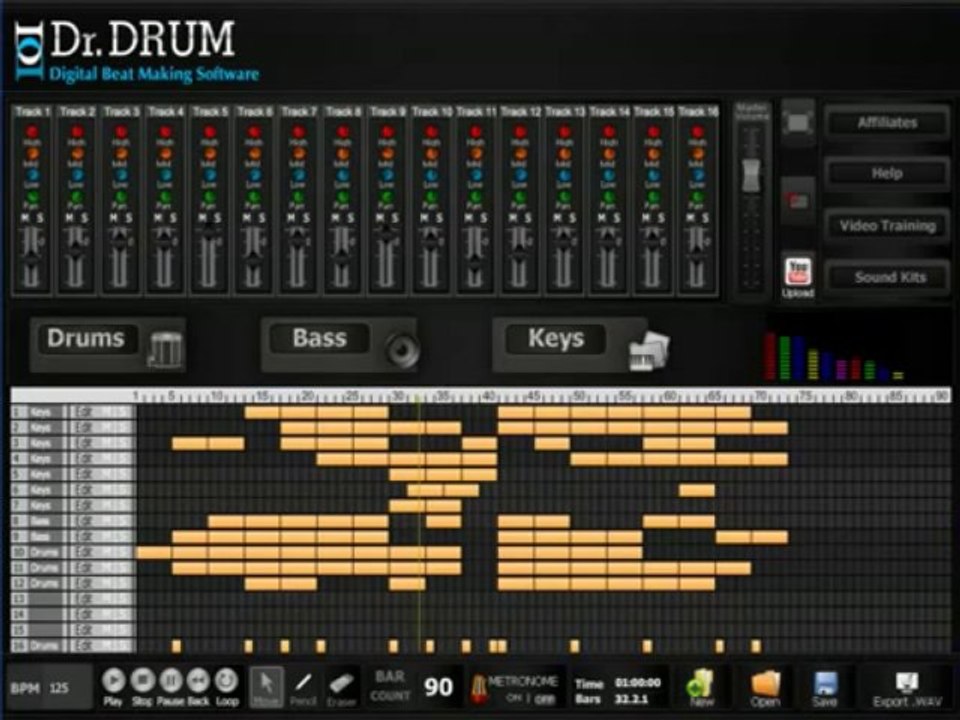Viewport: 960px width, 720px height.
Task: Turn the metronome OFF
Action: (x=544, y=699)
